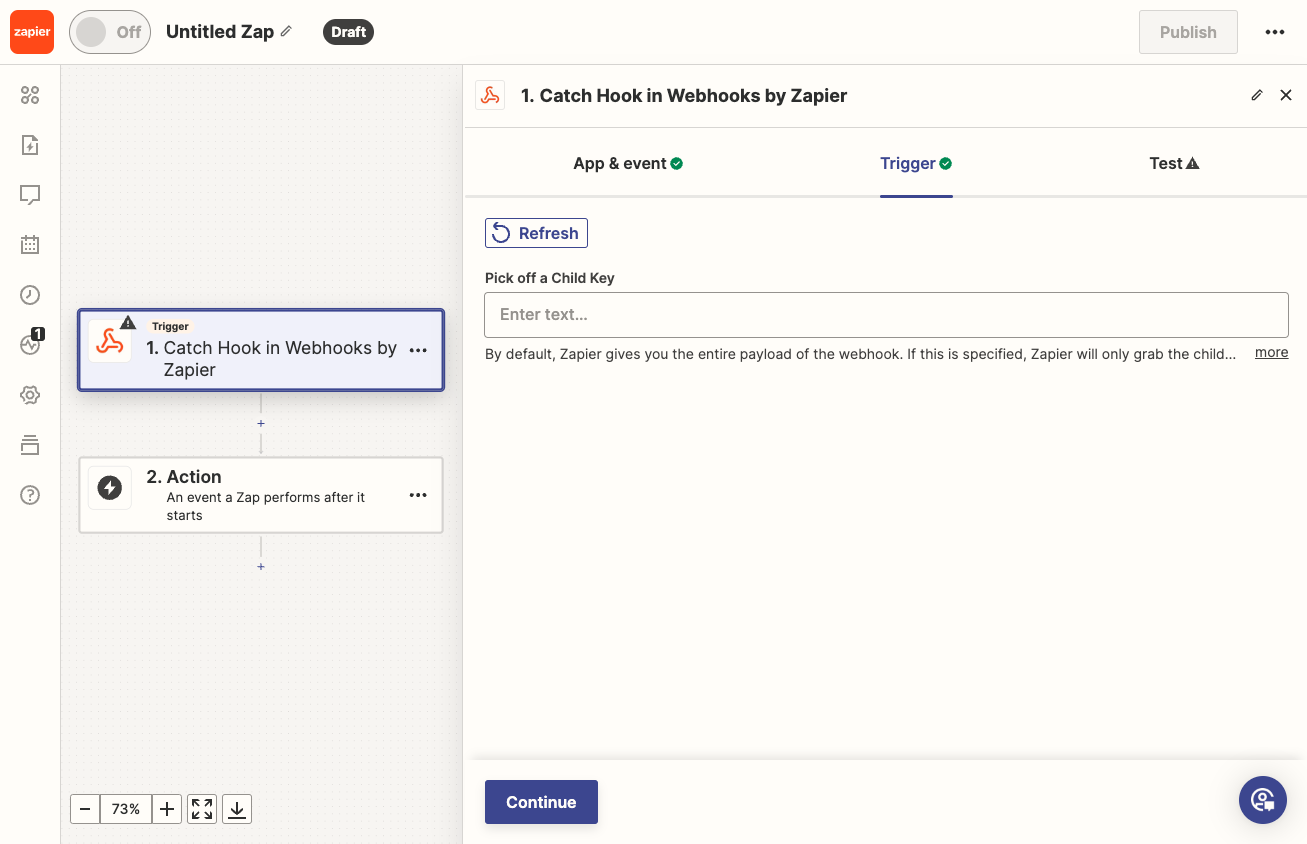Click the Webhooks icon on trigger step
The width and height of the screenshot is (1307, 844).
pyautogui.click(x=110, y=341)
